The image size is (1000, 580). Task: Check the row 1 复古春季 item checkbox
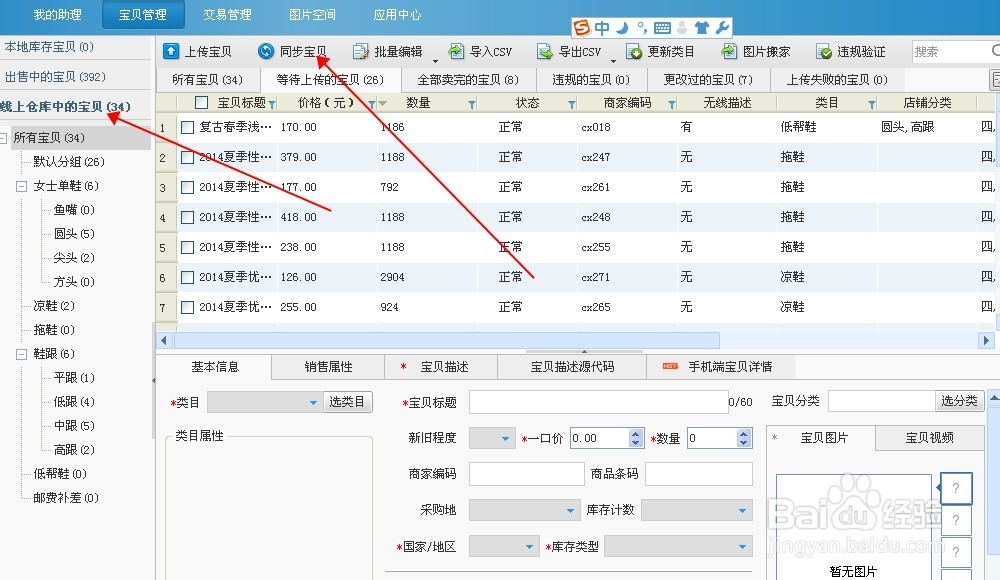pyautogui.click(x=188, y=128)
